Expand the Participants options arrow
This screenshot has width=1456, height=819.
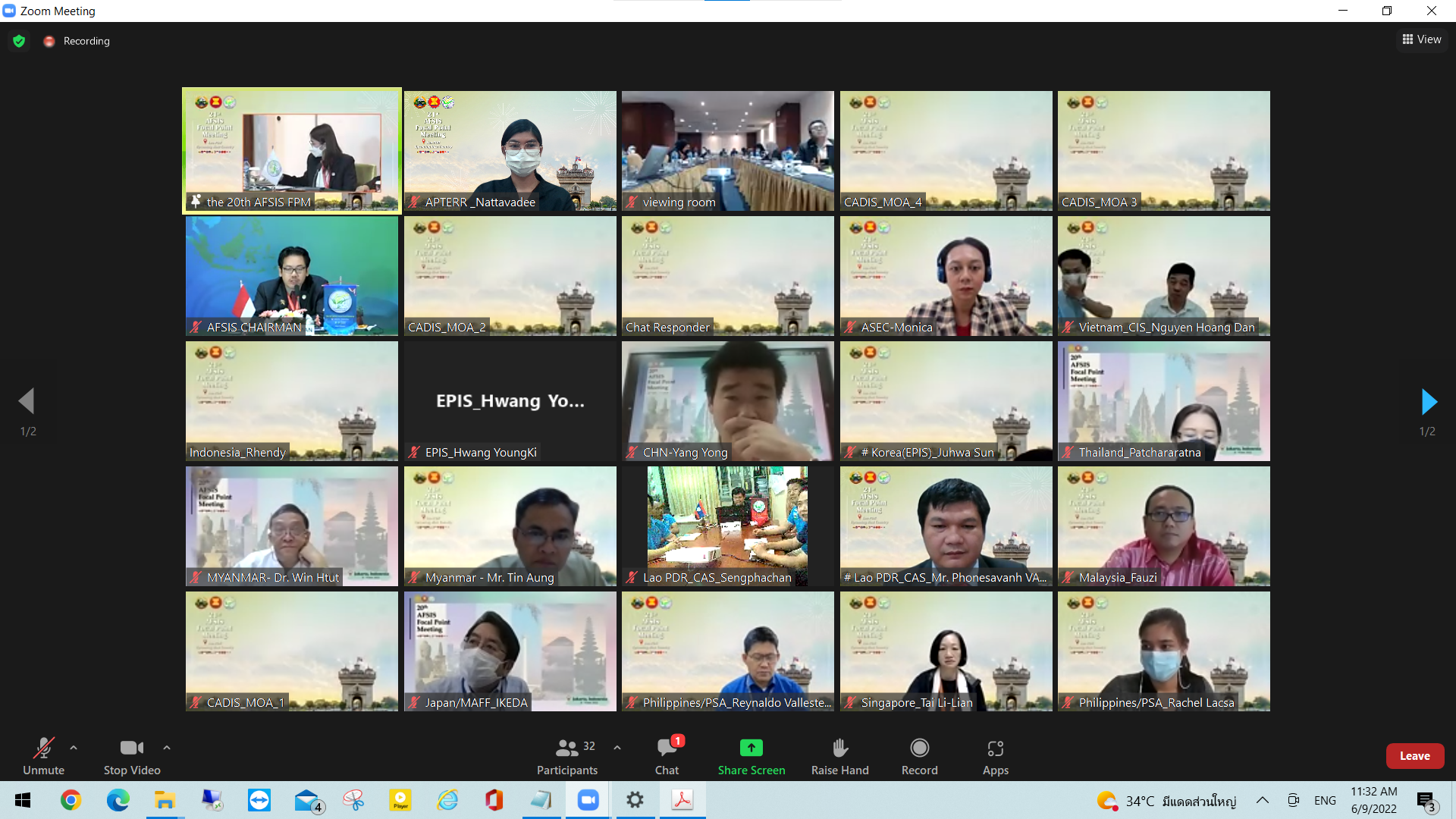coord(617,748)
